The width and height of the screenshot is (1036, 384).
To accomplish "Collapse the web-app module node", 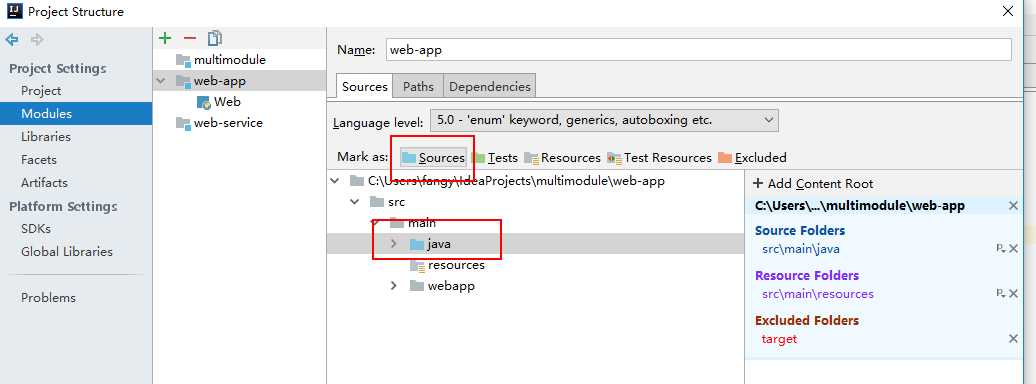I will [x=160, y=81].
